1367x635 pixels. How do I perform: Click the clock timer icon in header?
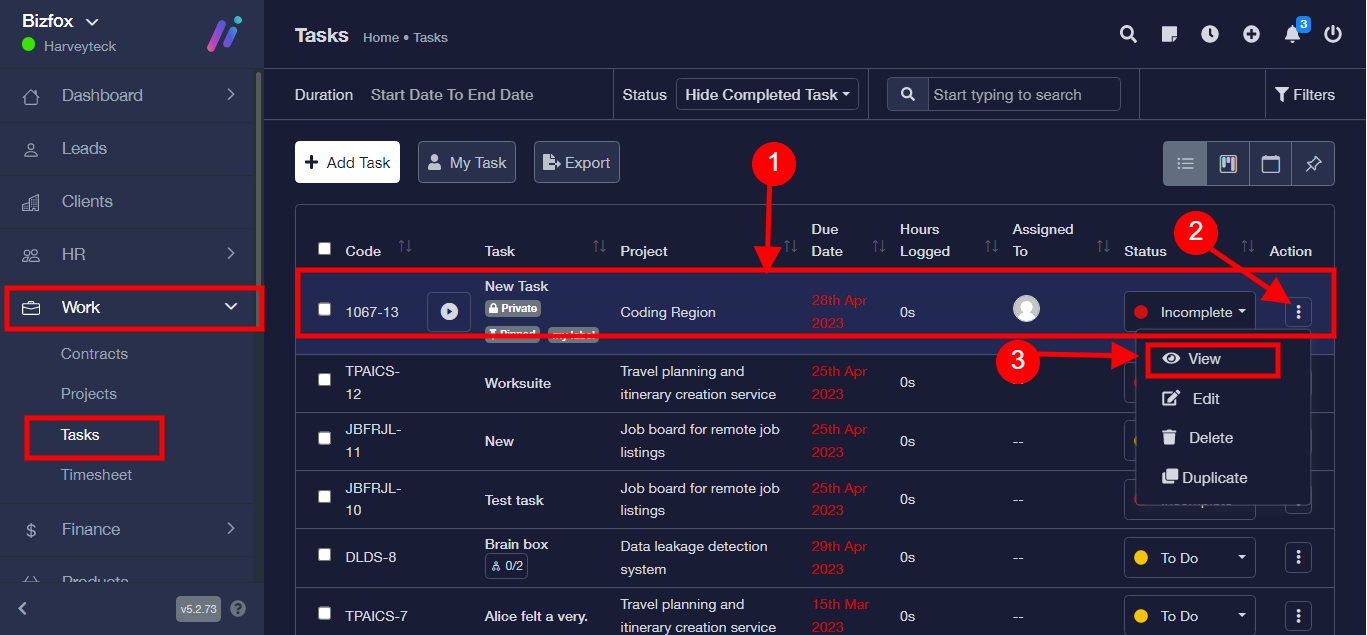[x=1210, y=34]
